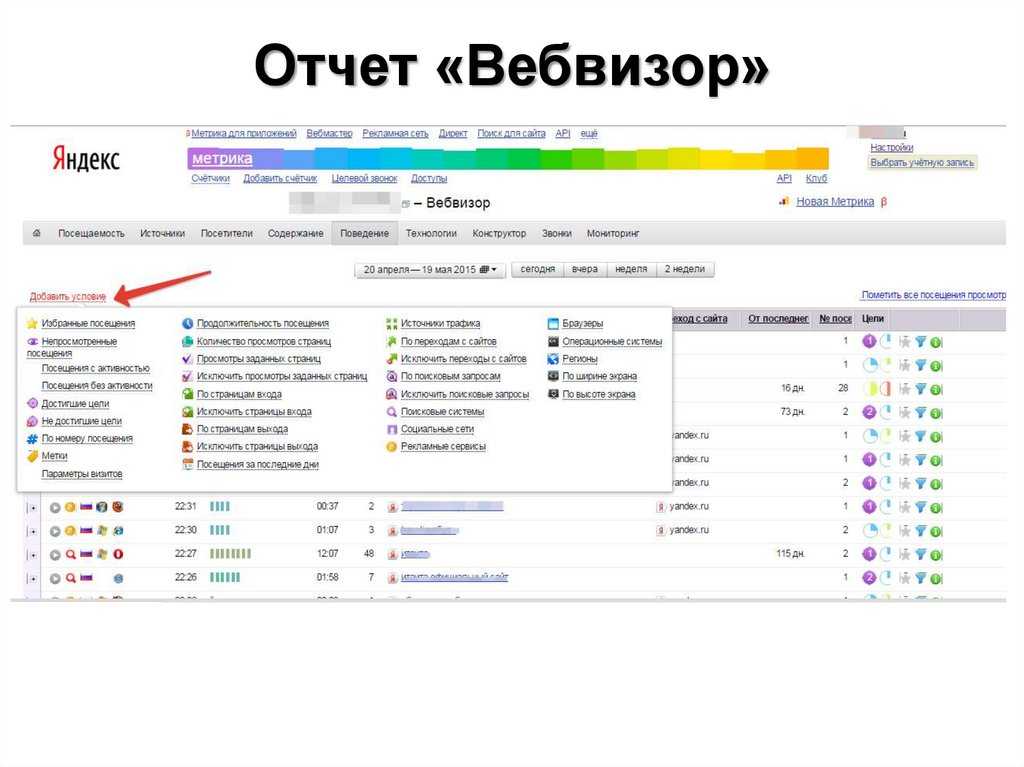The width and height of the screenshot is (1024, 767).
Task: Choose Параметры визитов condition
Action: 82,474
